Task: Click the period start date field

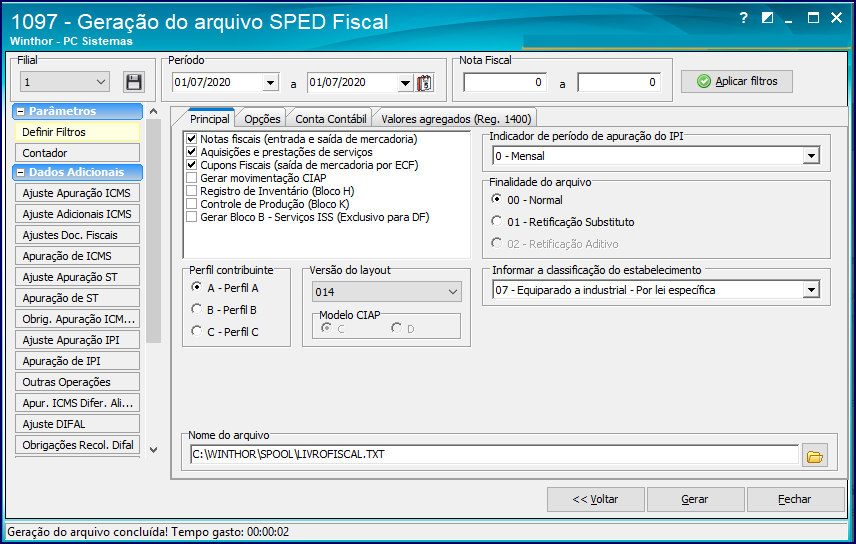Action: tap(218, 82)
